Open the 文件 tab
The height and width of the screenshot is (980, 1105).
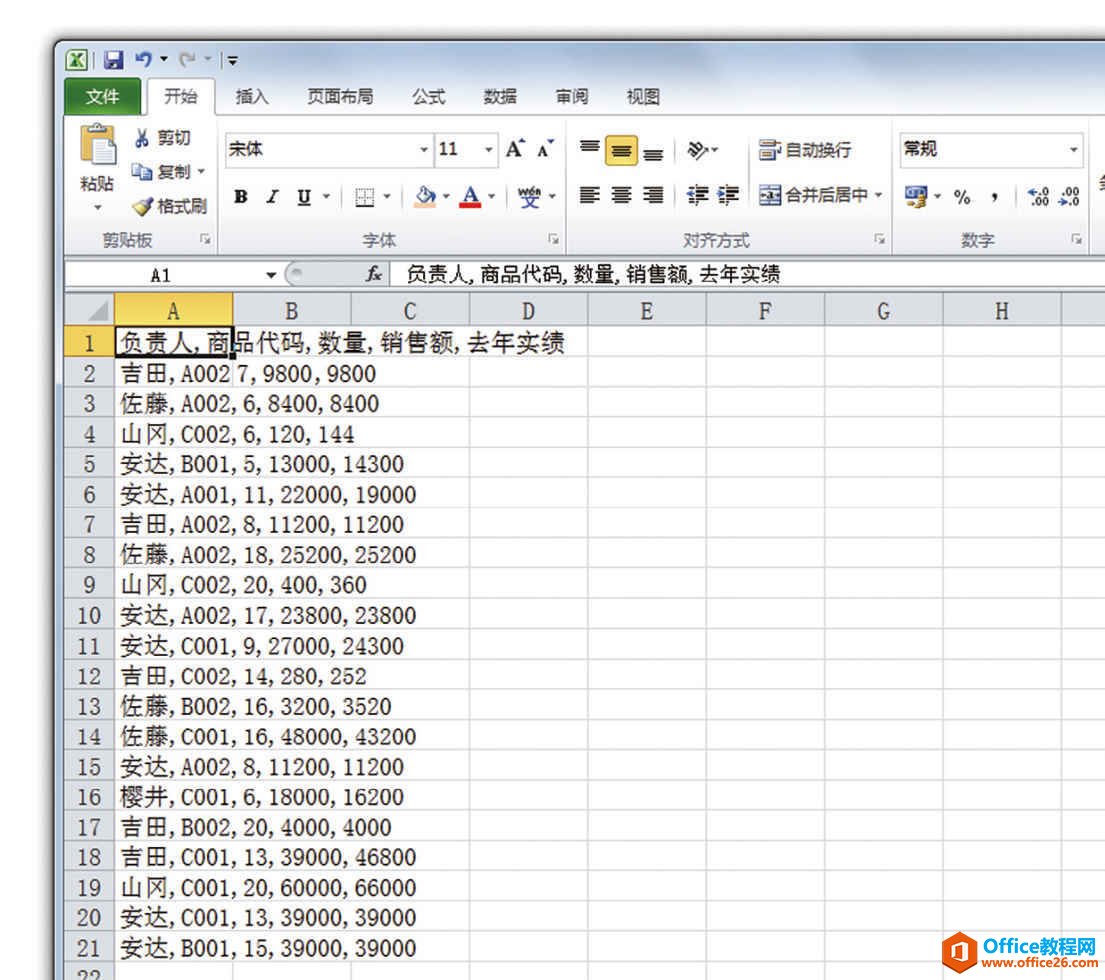(103, 96)
